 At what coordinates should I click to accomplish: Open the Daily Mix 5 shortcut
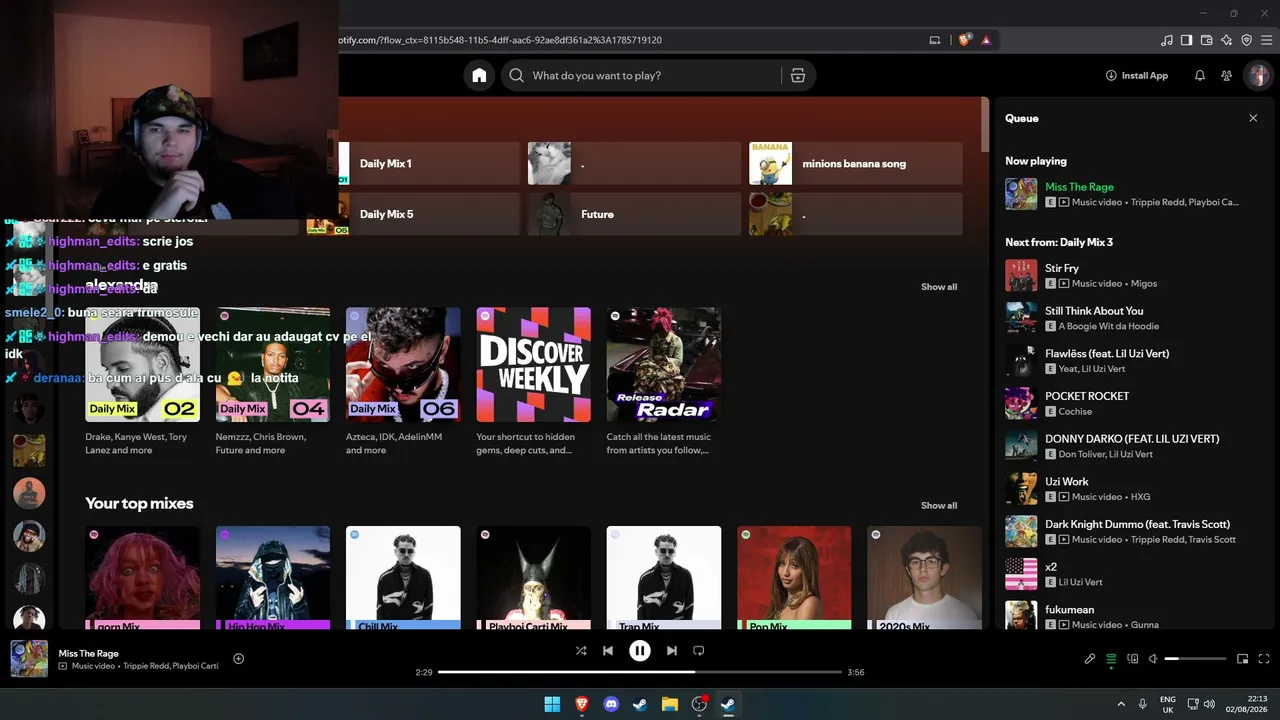pos(414,214)
